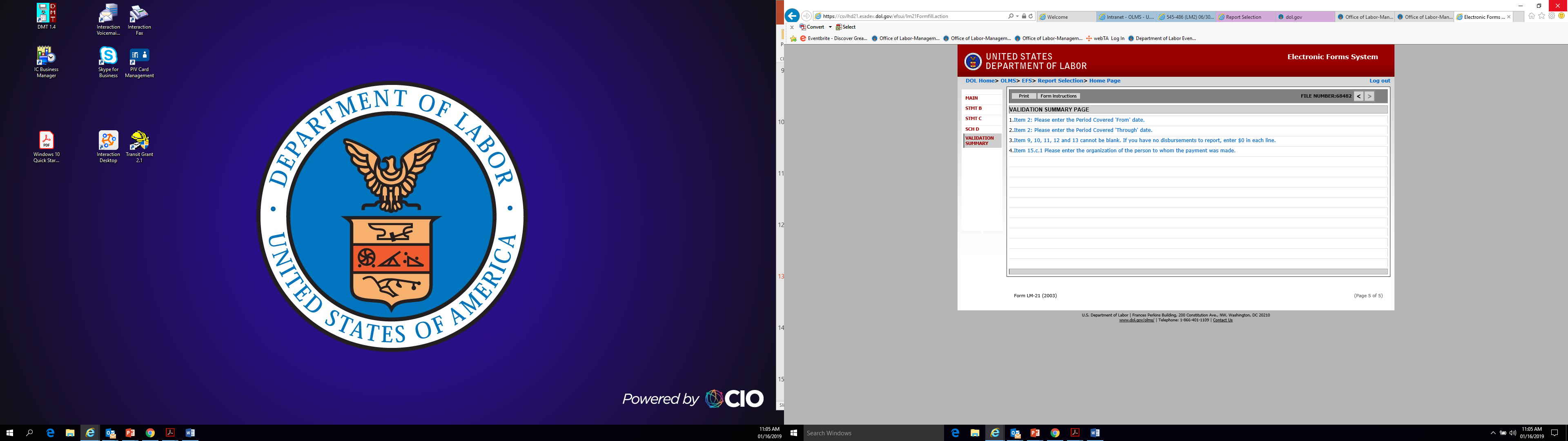This screenshot has height=441, width=1568.
Task: Click the smiley feedback icon
Action: click(x=1561, y=16)
